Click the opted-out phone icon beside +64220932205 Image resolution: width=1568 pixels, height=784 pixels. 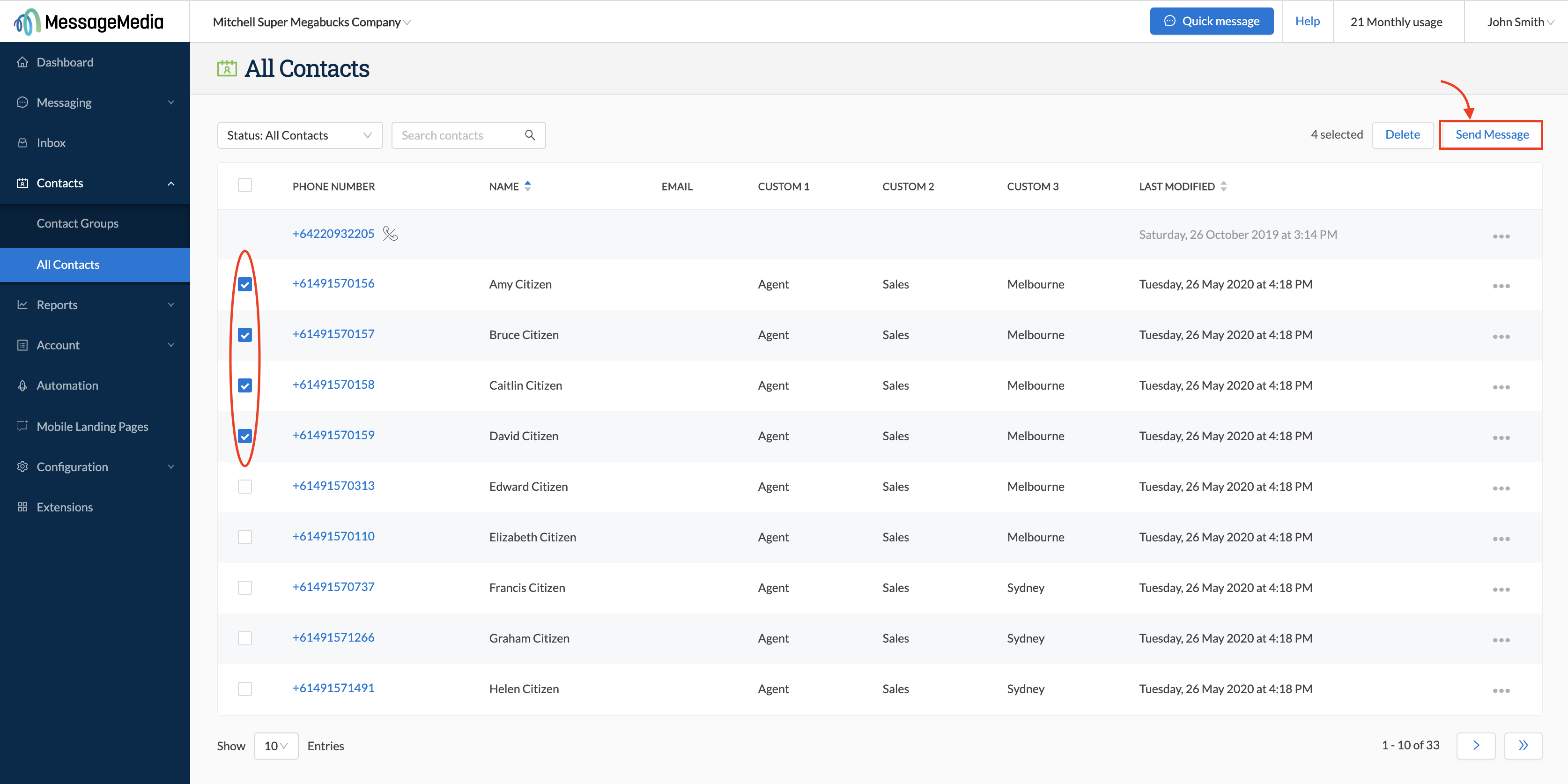390,234
